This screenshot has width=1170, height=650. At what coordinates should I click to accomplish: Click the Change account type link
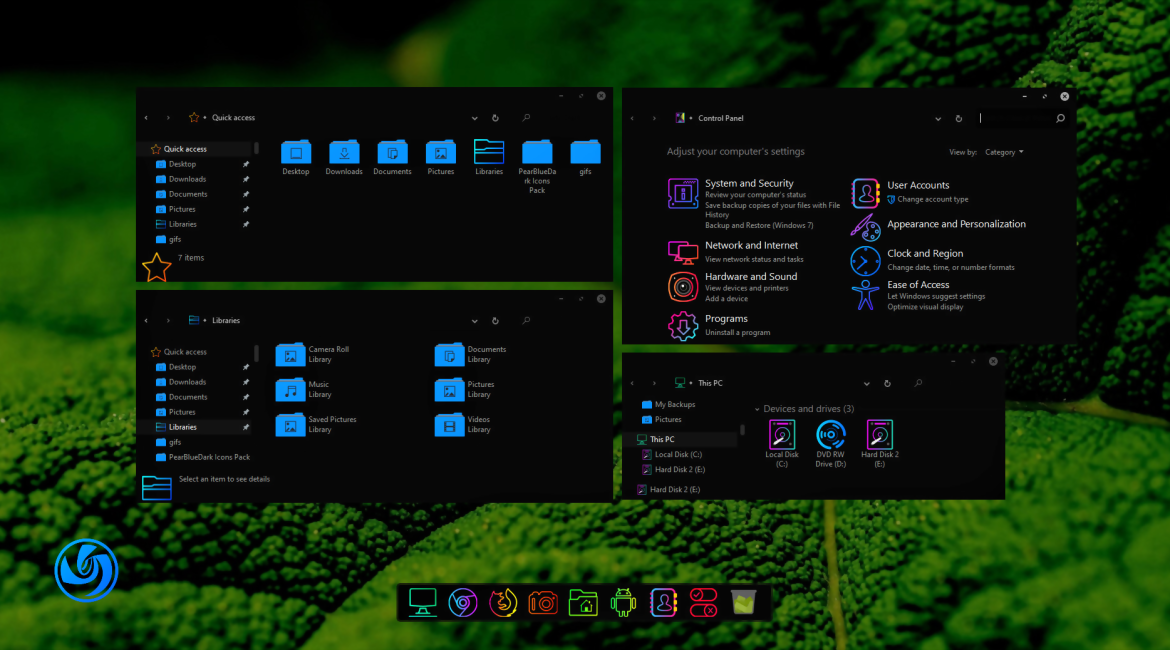(x=932, y=199)
